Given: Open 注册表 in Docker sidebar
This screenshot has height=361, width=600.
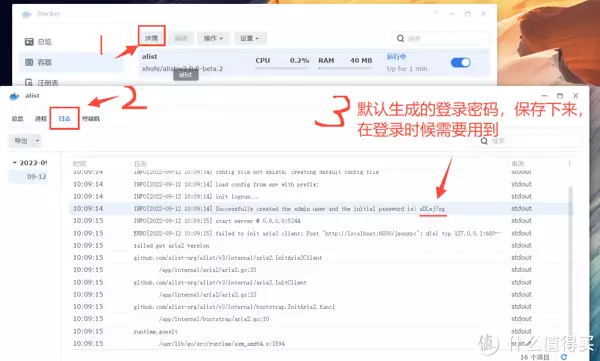Looking at the screenshot, I should [x=41, y=83].
